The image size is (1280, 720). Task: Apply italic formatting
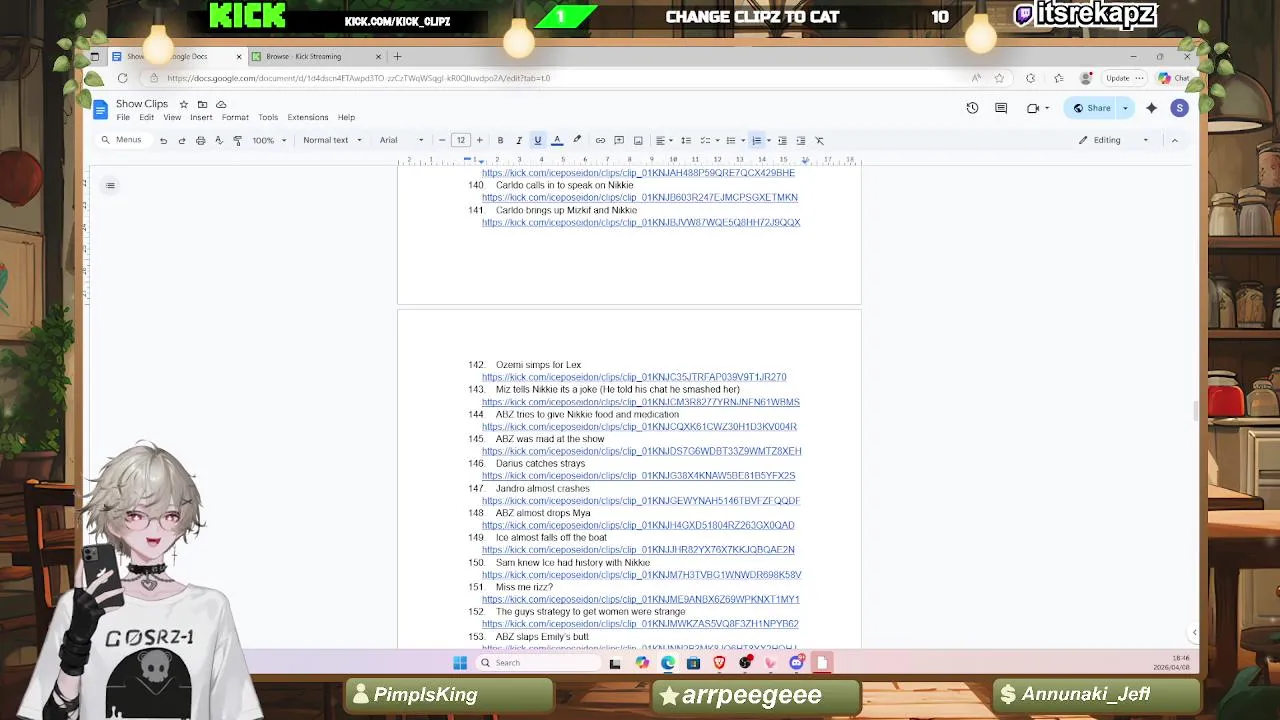coord(518,140)
